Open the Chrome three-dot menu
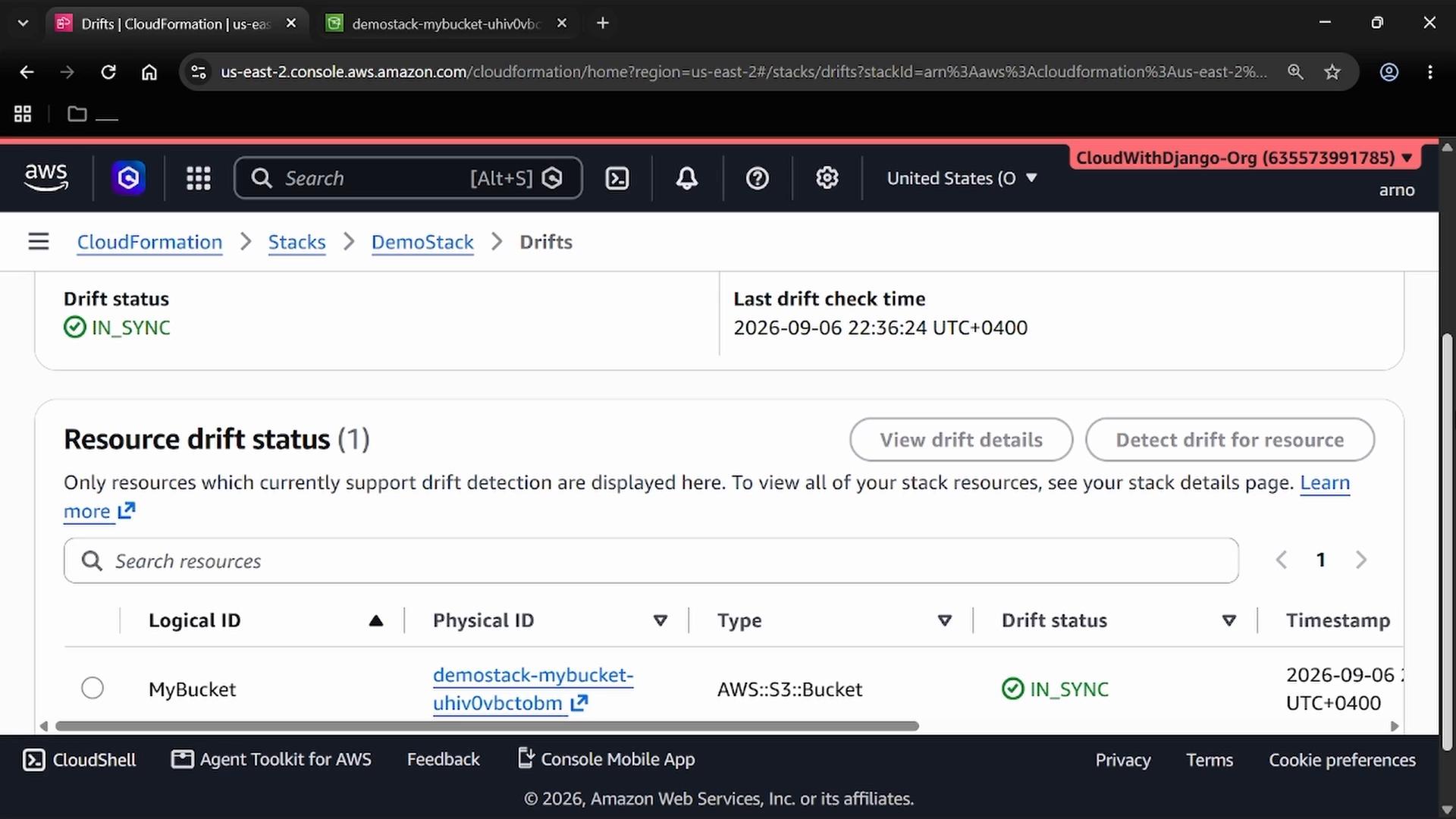Image resolution: width=1456 pixels, height=819 pixels. tap(1430, 72)
